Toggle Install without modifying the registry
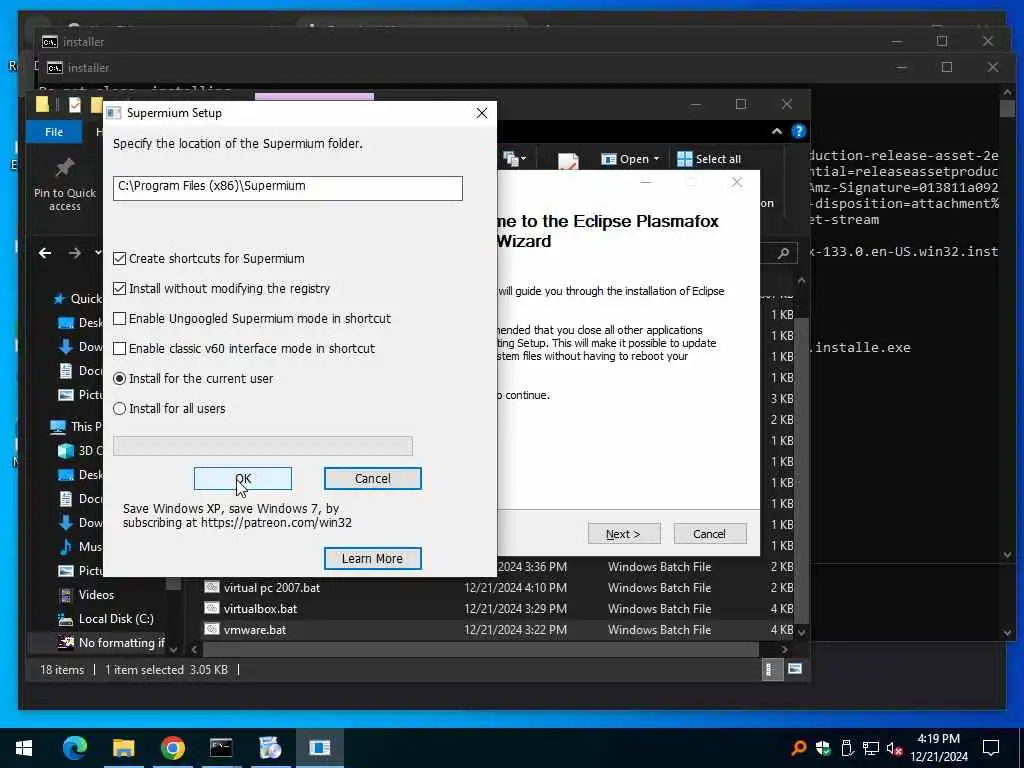 (x=120, y=289)
